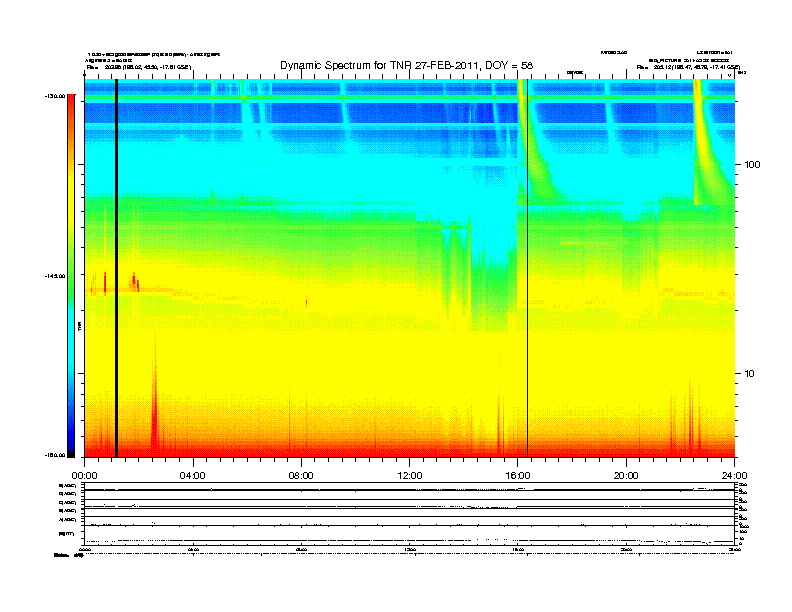Click the '00:00' time axis label
This screenshot has height=612, width=792.
pyautogui.click(x=84, y=476)
